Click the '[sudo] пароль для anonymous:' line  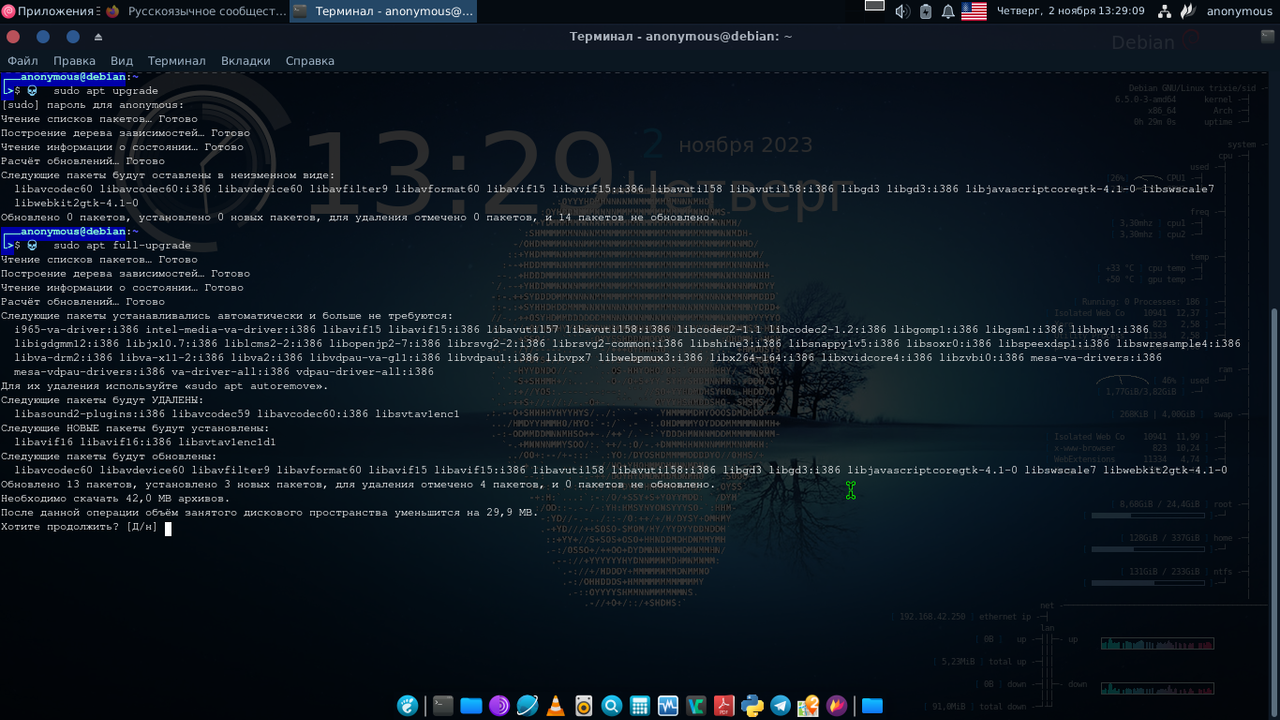92,105
